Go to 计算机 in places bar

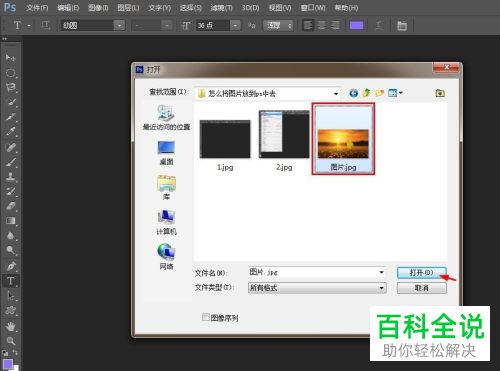coord(166,222)
